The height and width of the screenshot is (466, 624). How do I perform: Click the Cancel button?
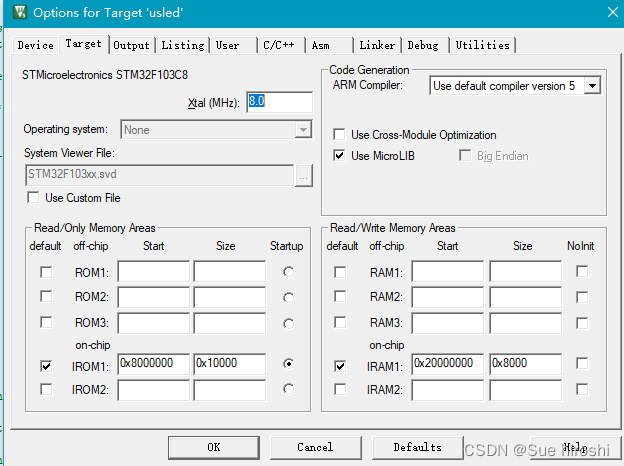point(316,448)
